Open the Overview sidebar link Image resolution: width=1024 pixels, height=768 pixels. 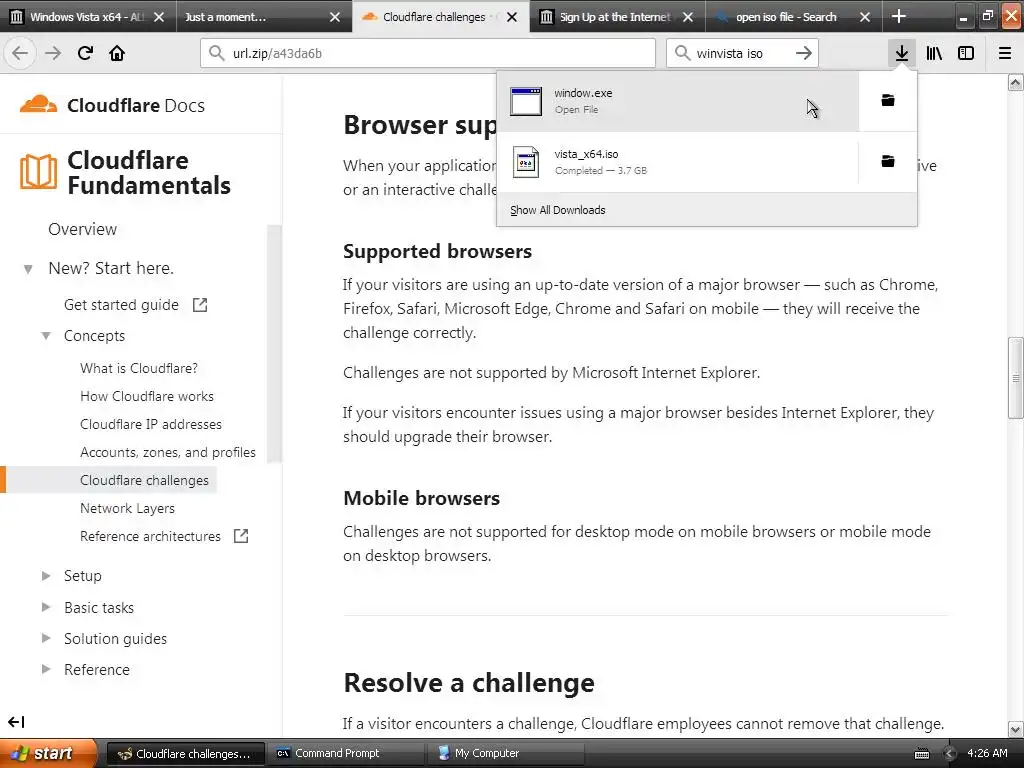point(82,229)
